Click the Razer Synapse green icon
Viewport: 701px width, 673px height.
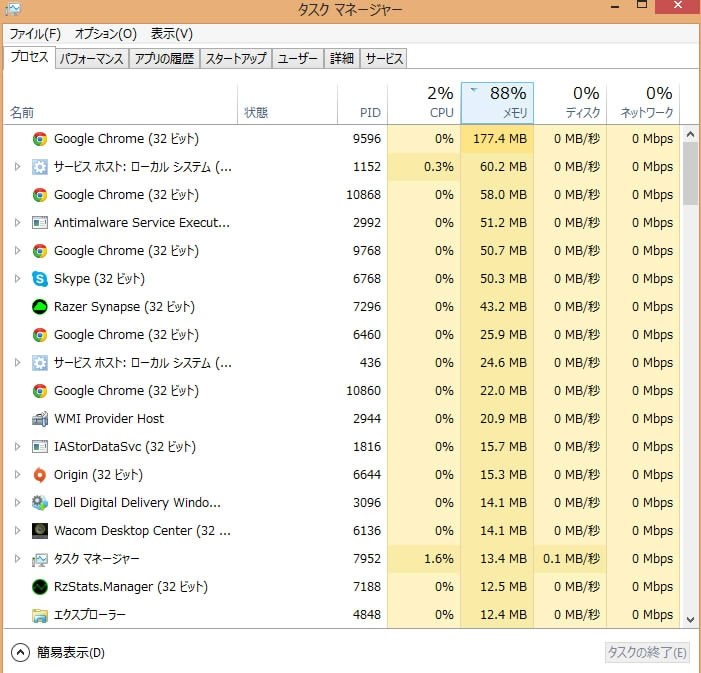(40, 307)
